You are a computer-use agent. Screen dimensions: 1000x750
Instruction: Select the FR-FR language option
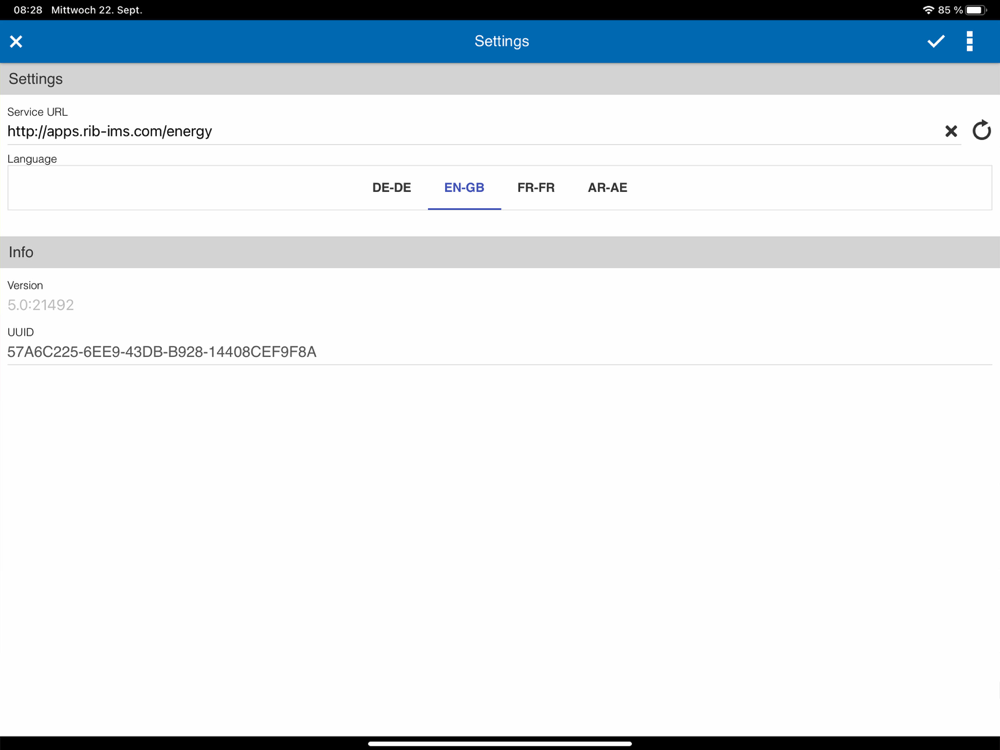[x=536, y=188]
